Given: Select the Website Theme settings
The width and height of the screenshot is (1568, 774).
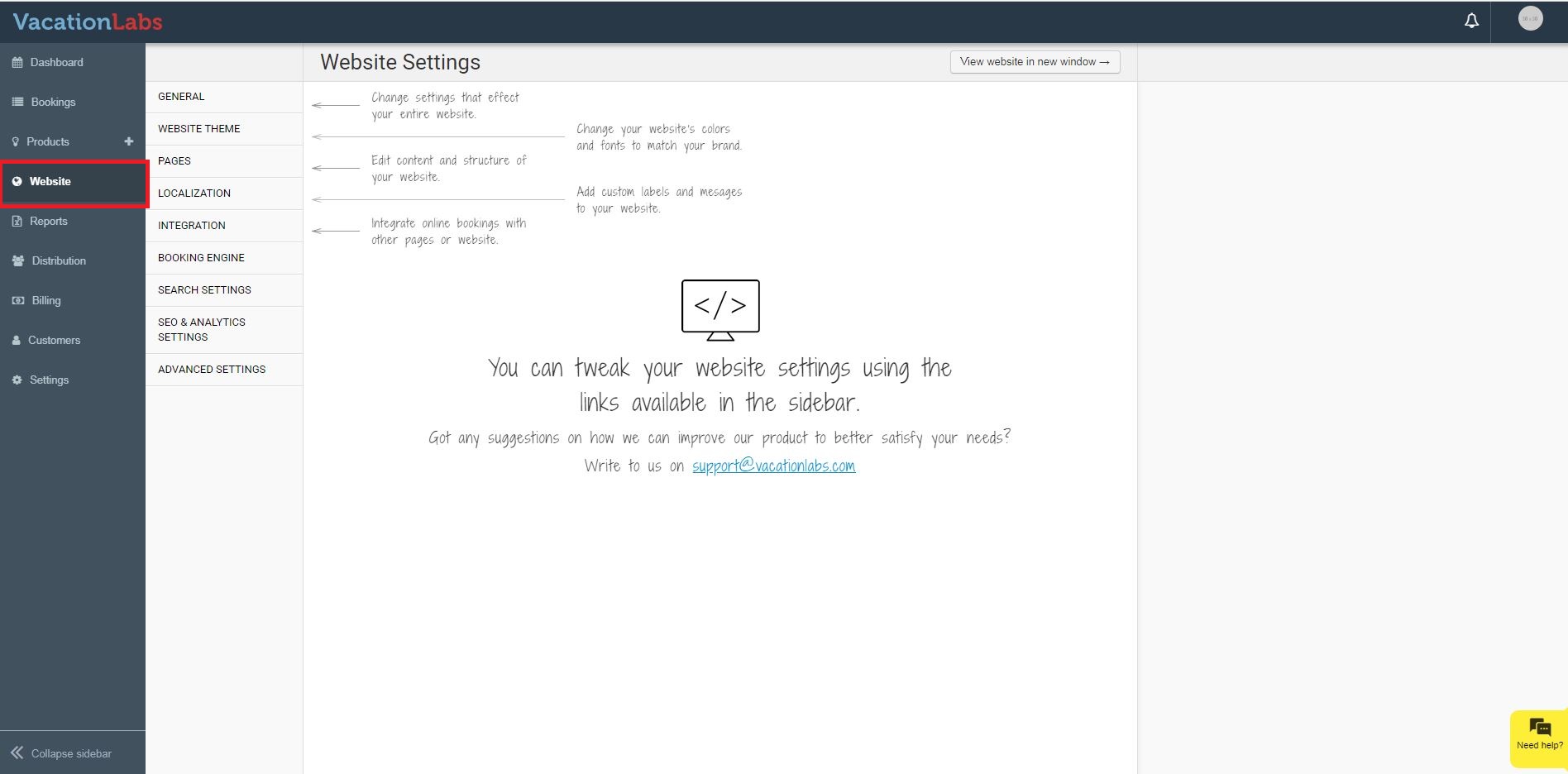Looking at the screenshot, I should click(x=198, y=129).
